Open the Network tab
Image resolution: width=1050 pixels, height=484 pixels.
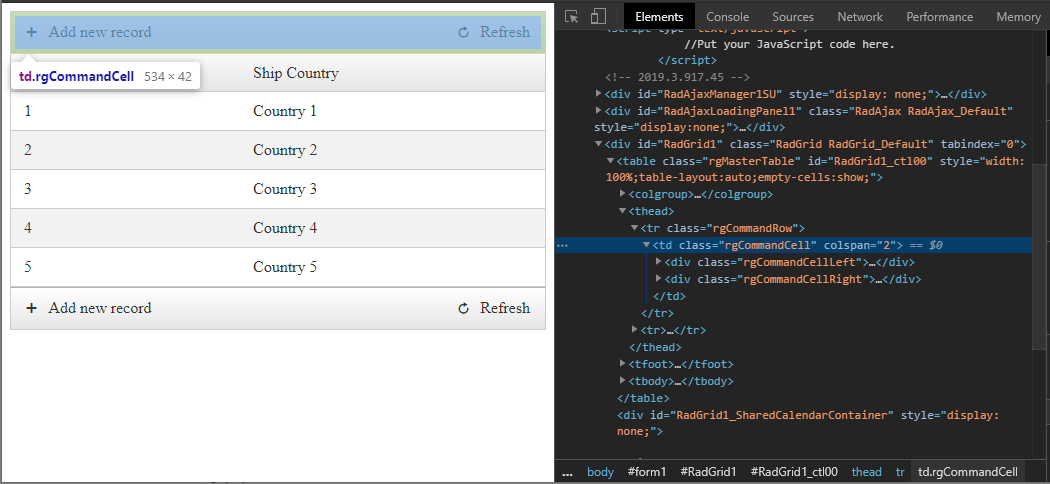tap(859, 16)
